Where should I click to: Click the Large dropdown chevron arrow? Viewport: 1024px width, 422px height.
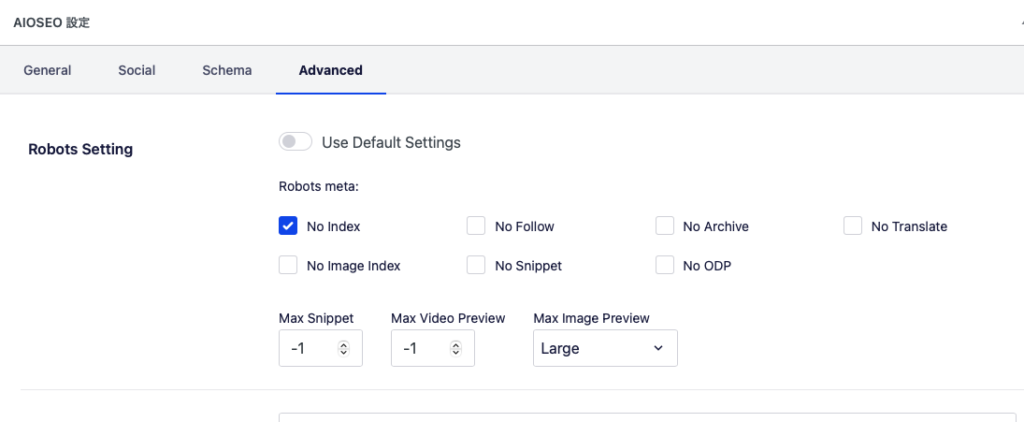(x=658, y=348)
